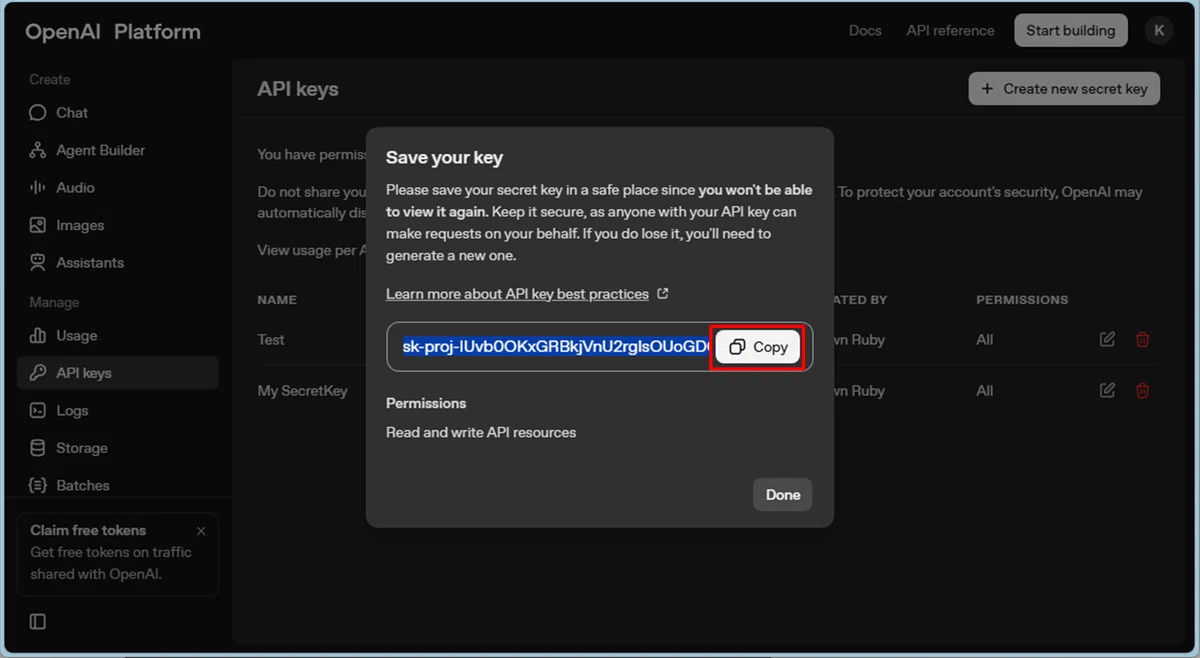Click the copy icon inside Copy button
The height and width of the screenshot is (658, 1200).
[x=737, y=347]
